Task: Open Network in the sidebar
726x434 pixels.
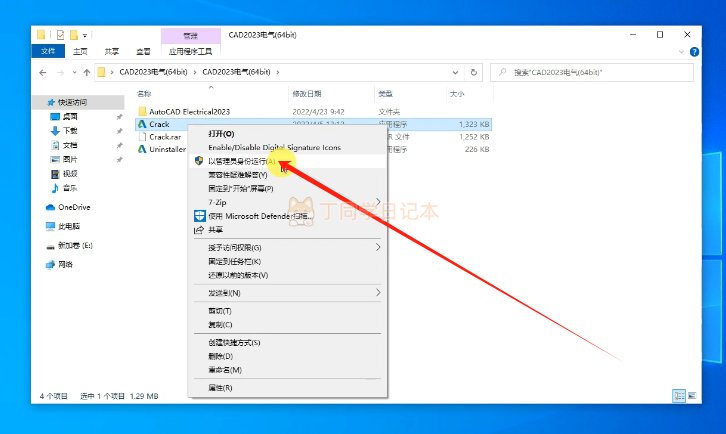Action: click(x=59, y=264)
